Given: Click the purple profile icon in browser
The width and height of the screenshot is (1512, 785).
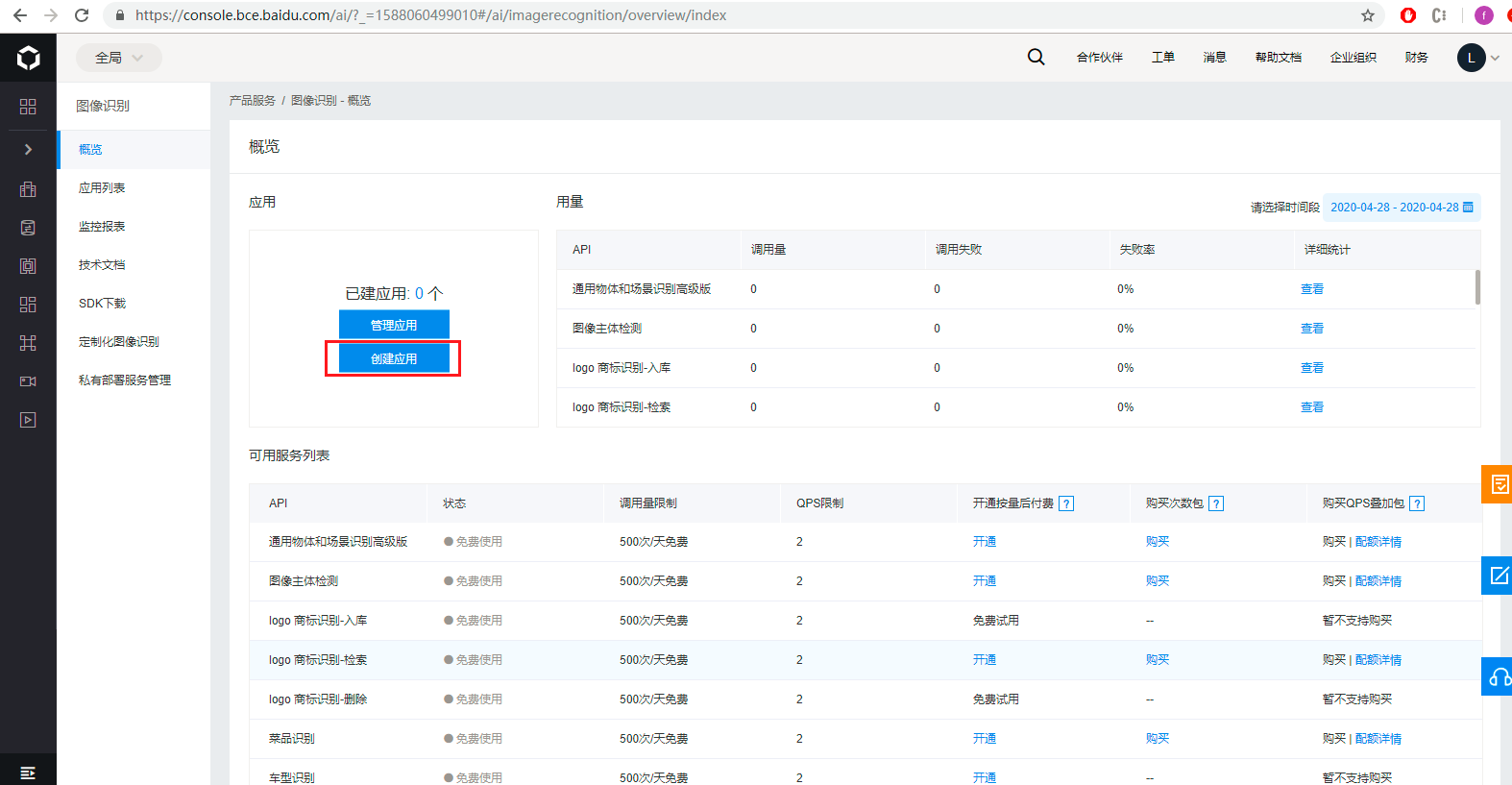Looking at the screenshot, I should click(x=1484, y=15).
